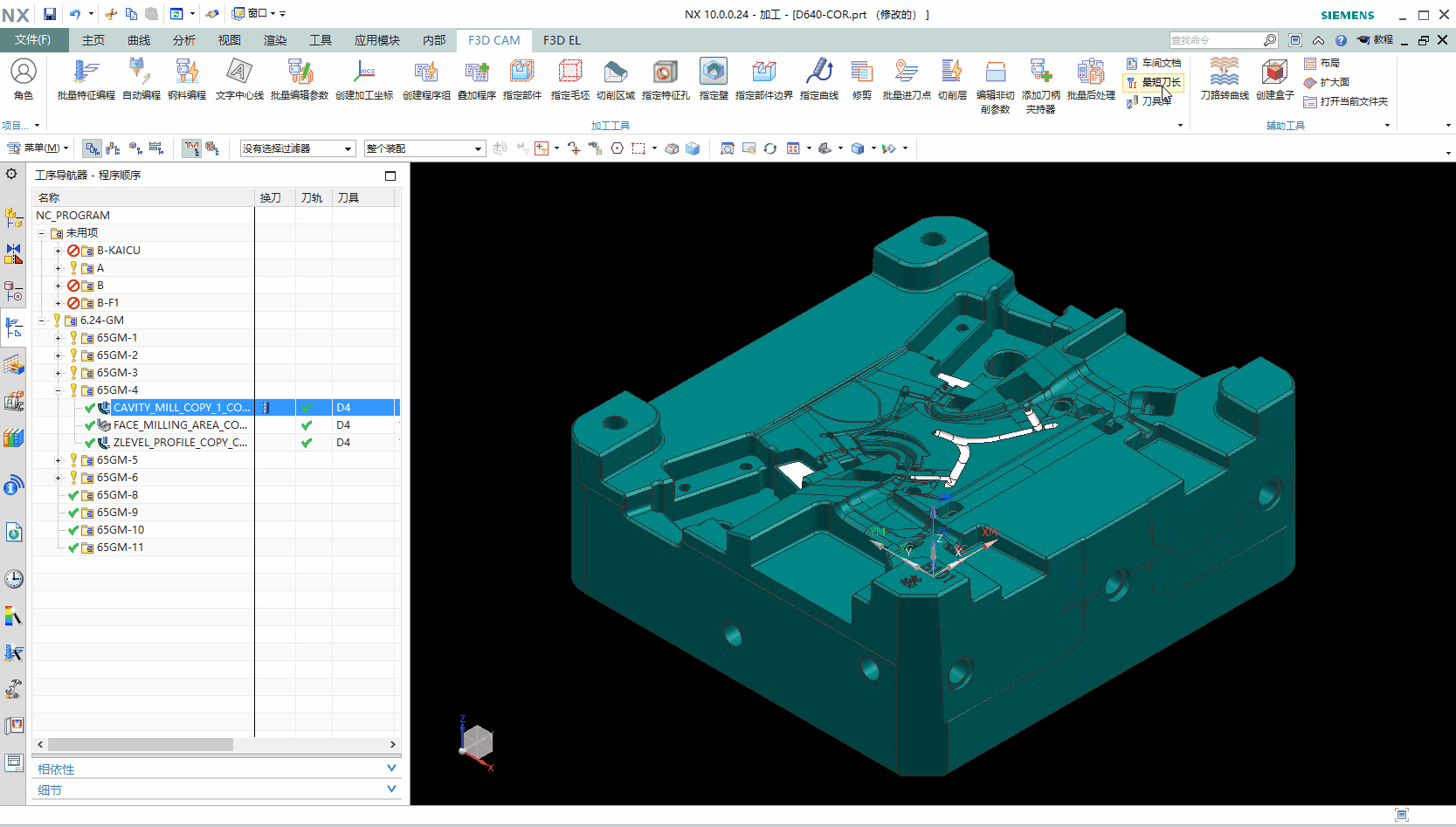Run the 批量后处理 tool

point(1091,79)
